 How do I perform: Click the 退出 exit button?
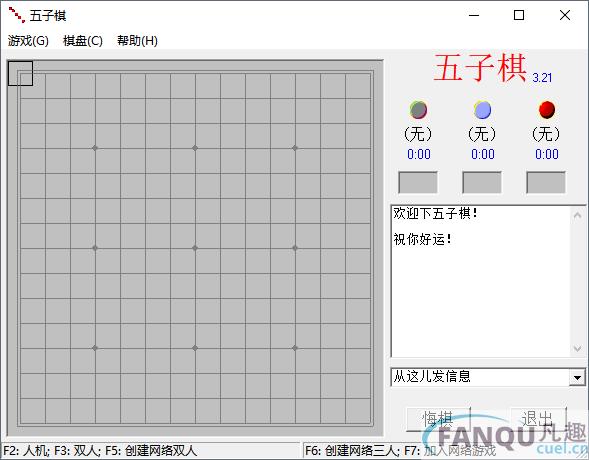pos(538,419)
